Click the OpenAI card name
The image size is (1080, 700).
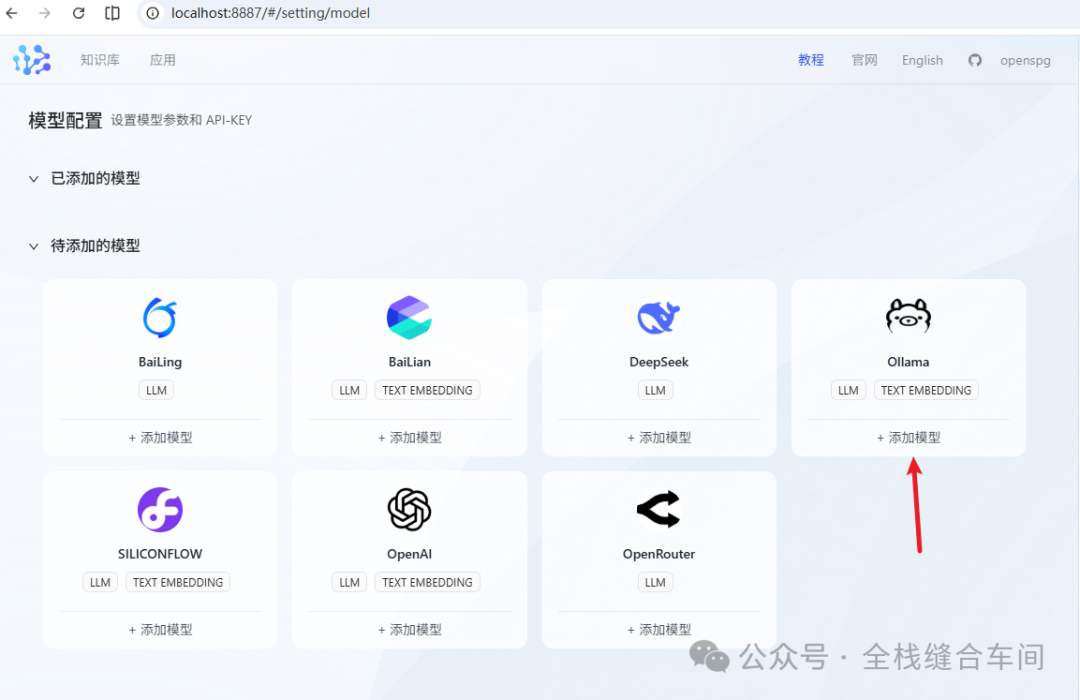409,554
